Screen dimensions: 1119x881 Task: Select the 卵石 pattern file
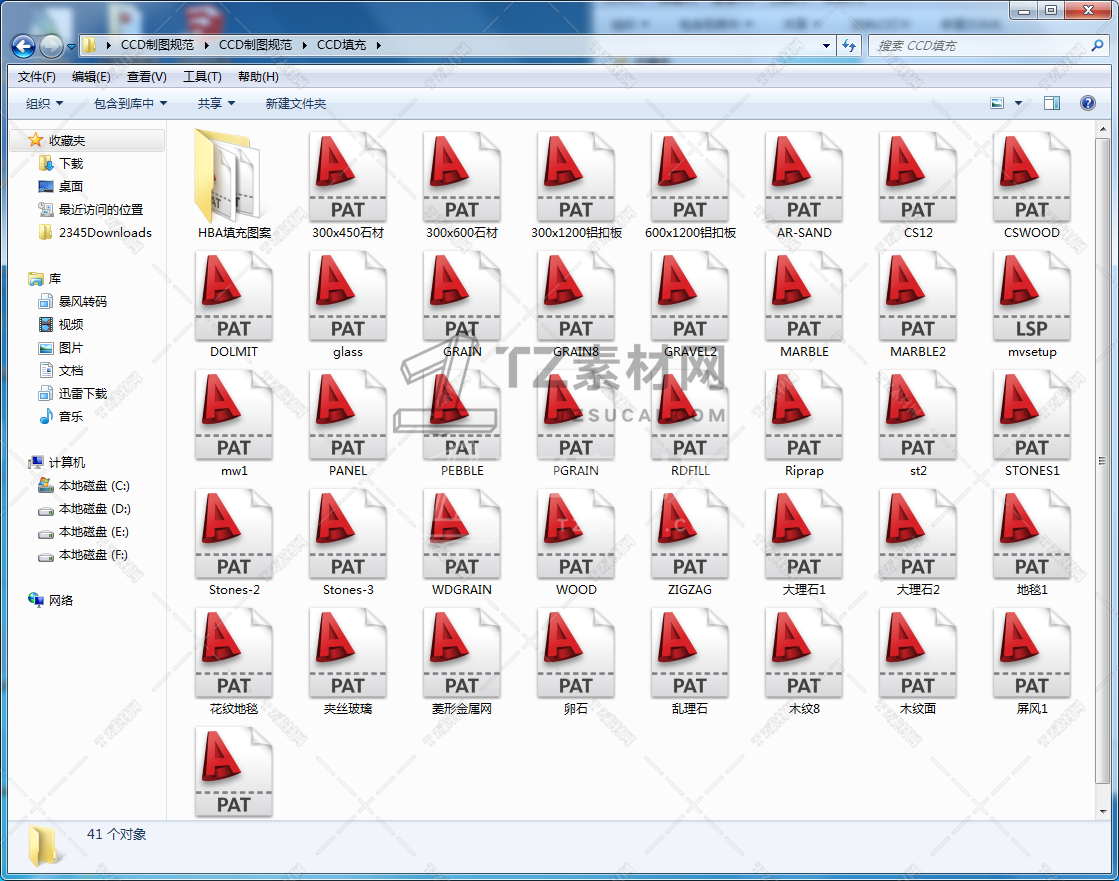coord(576,661)
